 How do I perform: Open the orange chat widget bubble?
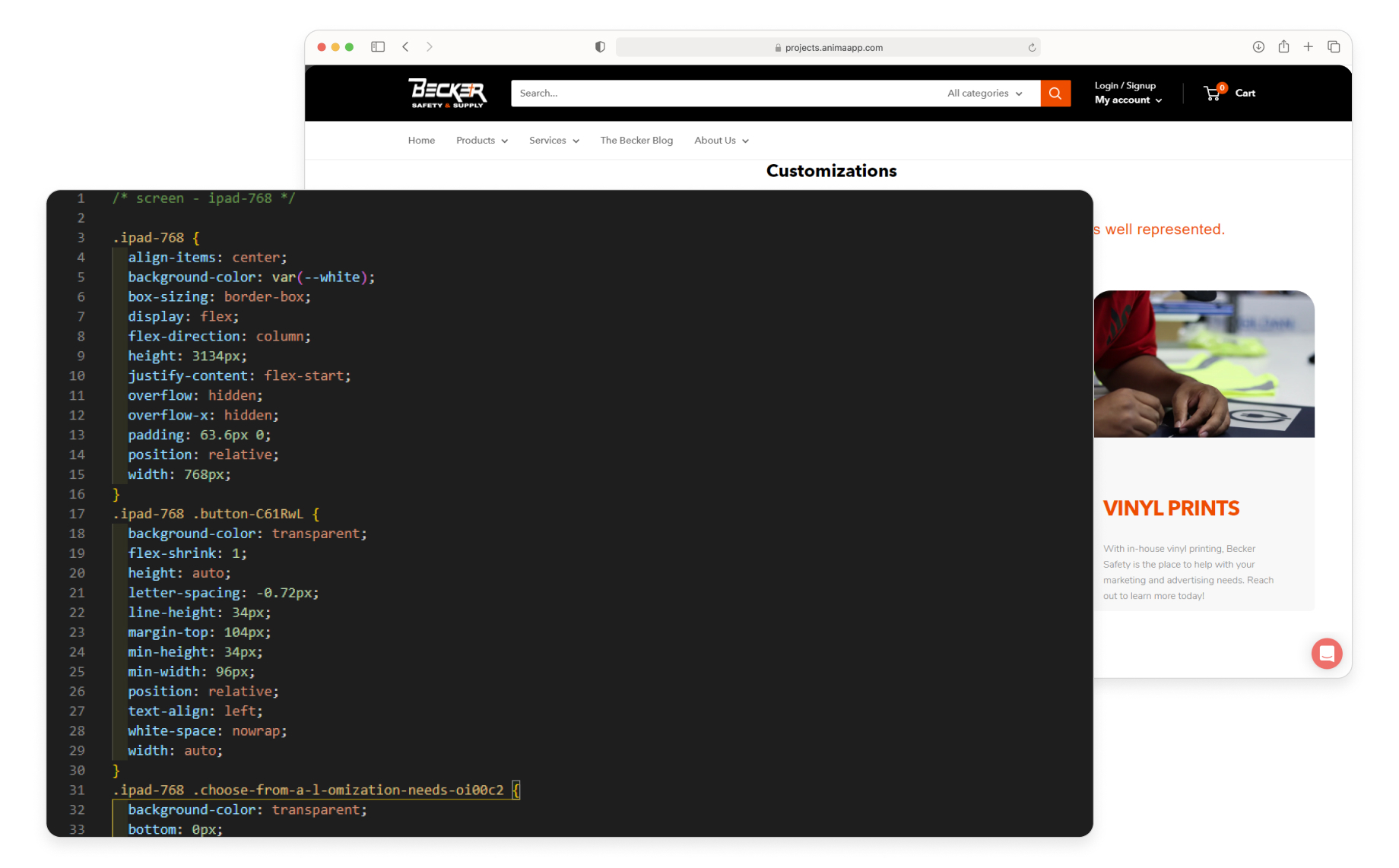pyautogui.click(x=1326, y=654)
